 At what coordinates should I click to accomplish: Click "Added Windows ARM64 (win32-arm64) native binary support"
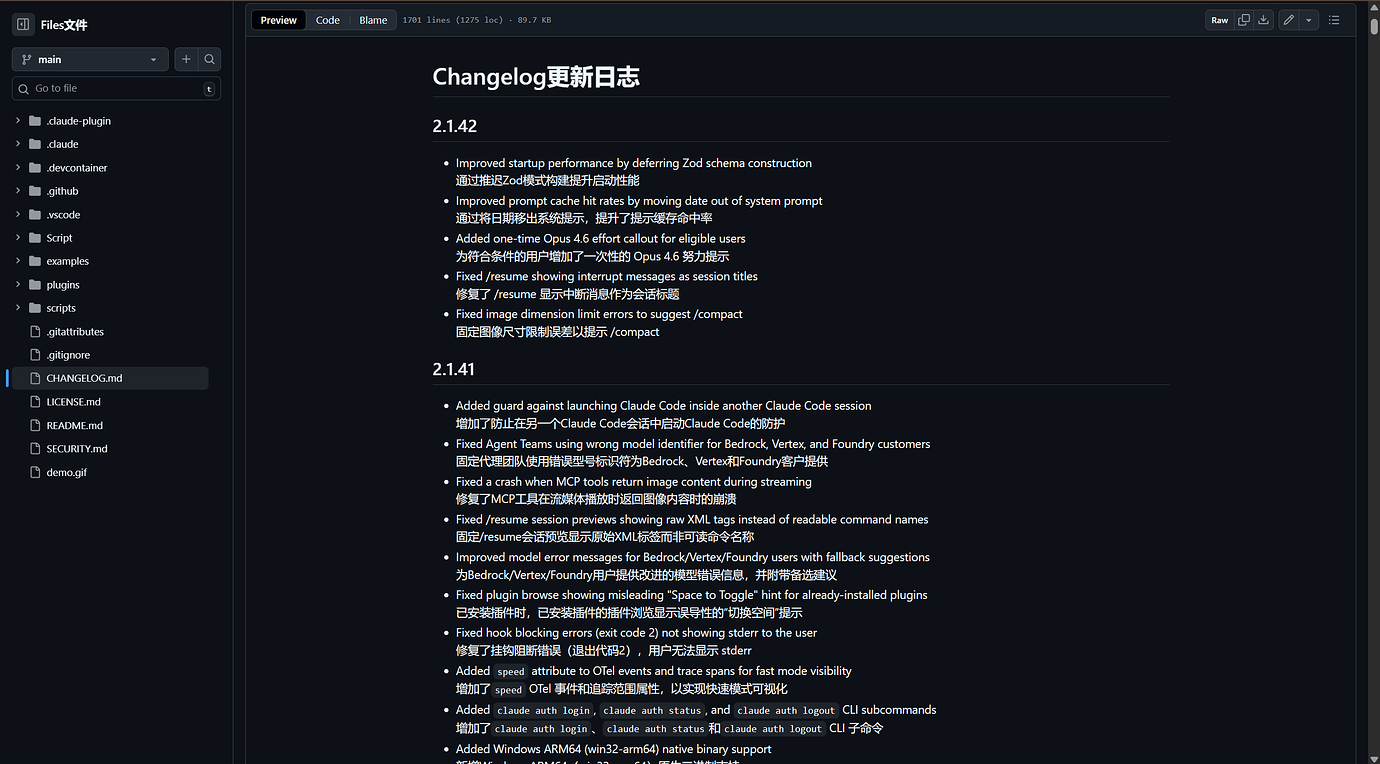pyautogui.click(x=613, y=749)
